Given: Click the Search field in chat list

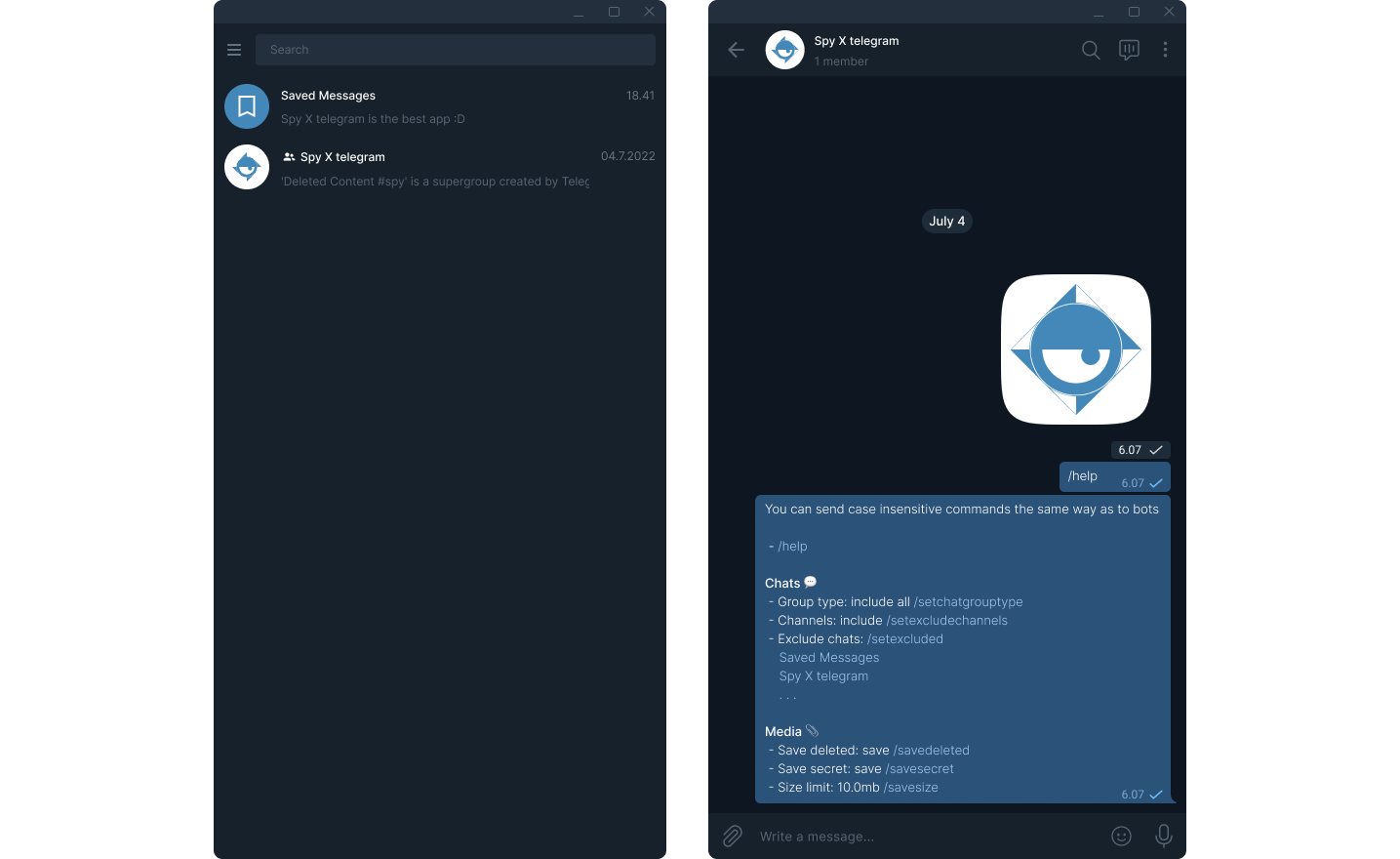Looking at the screenshot, I should (x=456, y=50).
